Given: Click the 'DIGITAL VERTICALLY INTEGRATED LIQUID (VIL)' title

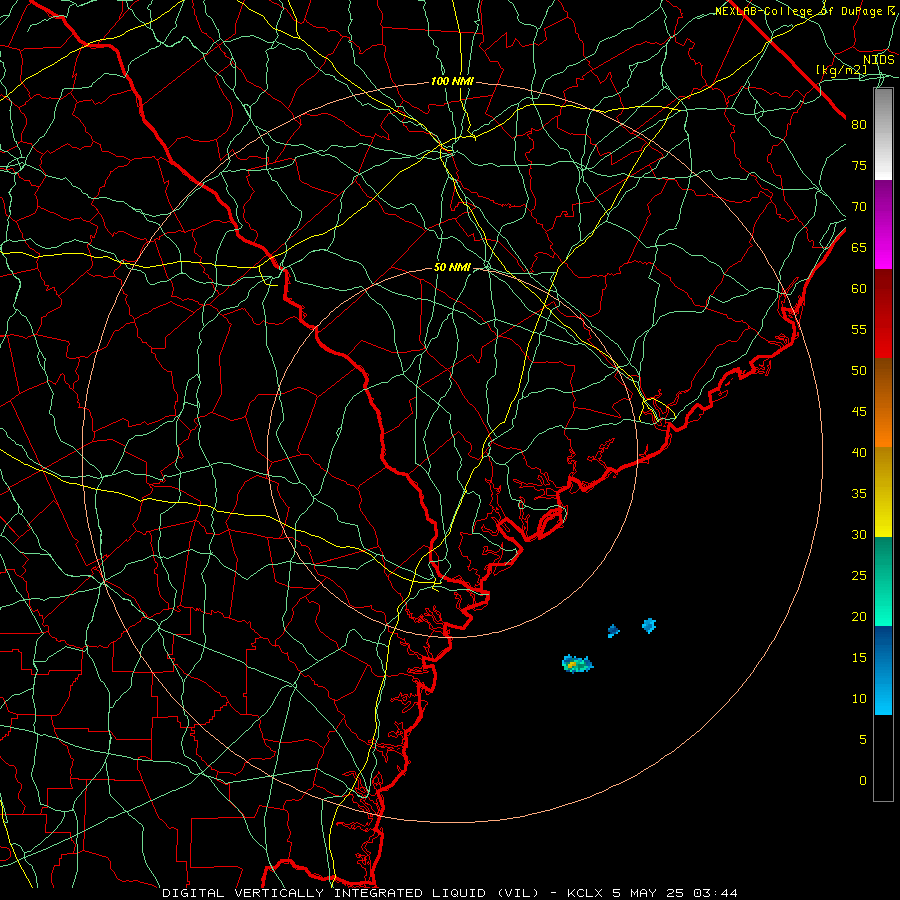Looking at the screenshot, I should coord(351,893).
